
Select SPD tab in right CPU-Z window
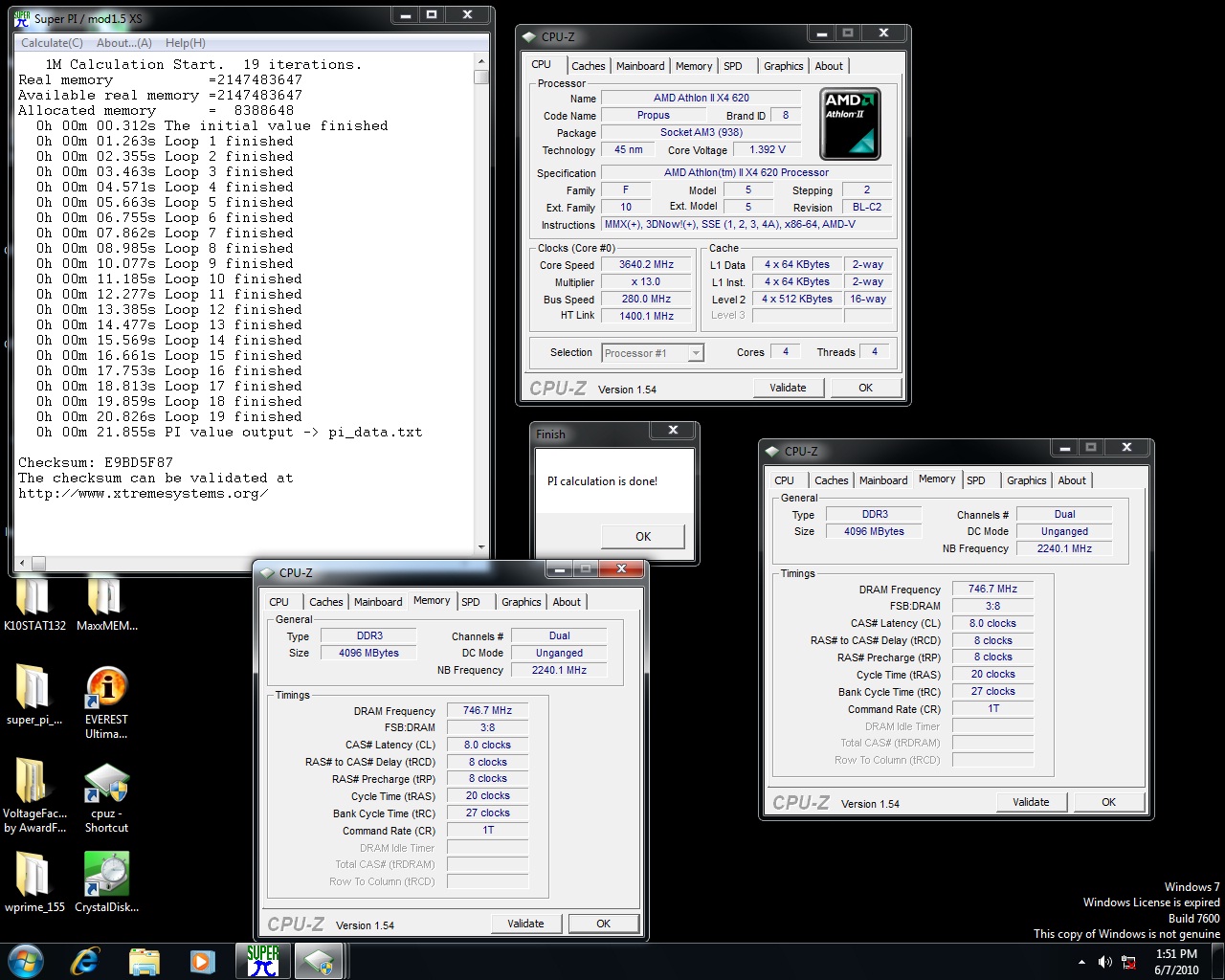point(976,480)
